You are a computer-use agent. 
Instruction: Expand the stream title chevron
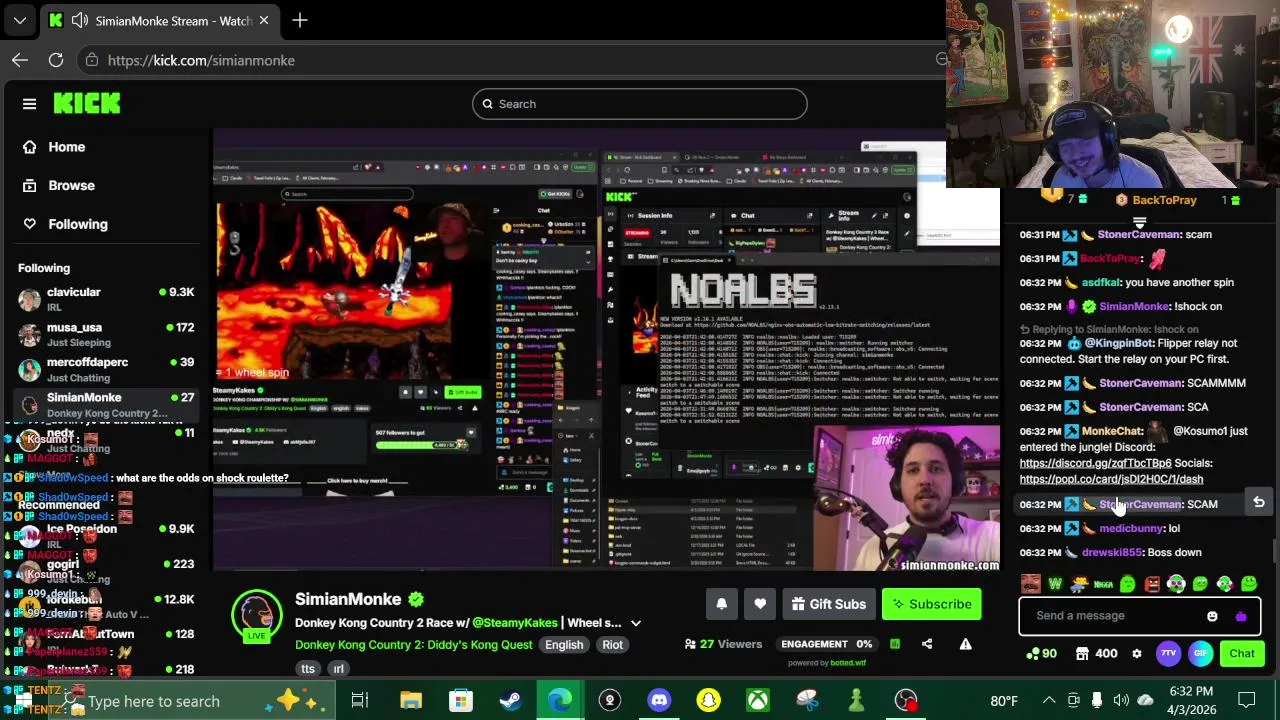pyautogui.click(x=636, y=623)
